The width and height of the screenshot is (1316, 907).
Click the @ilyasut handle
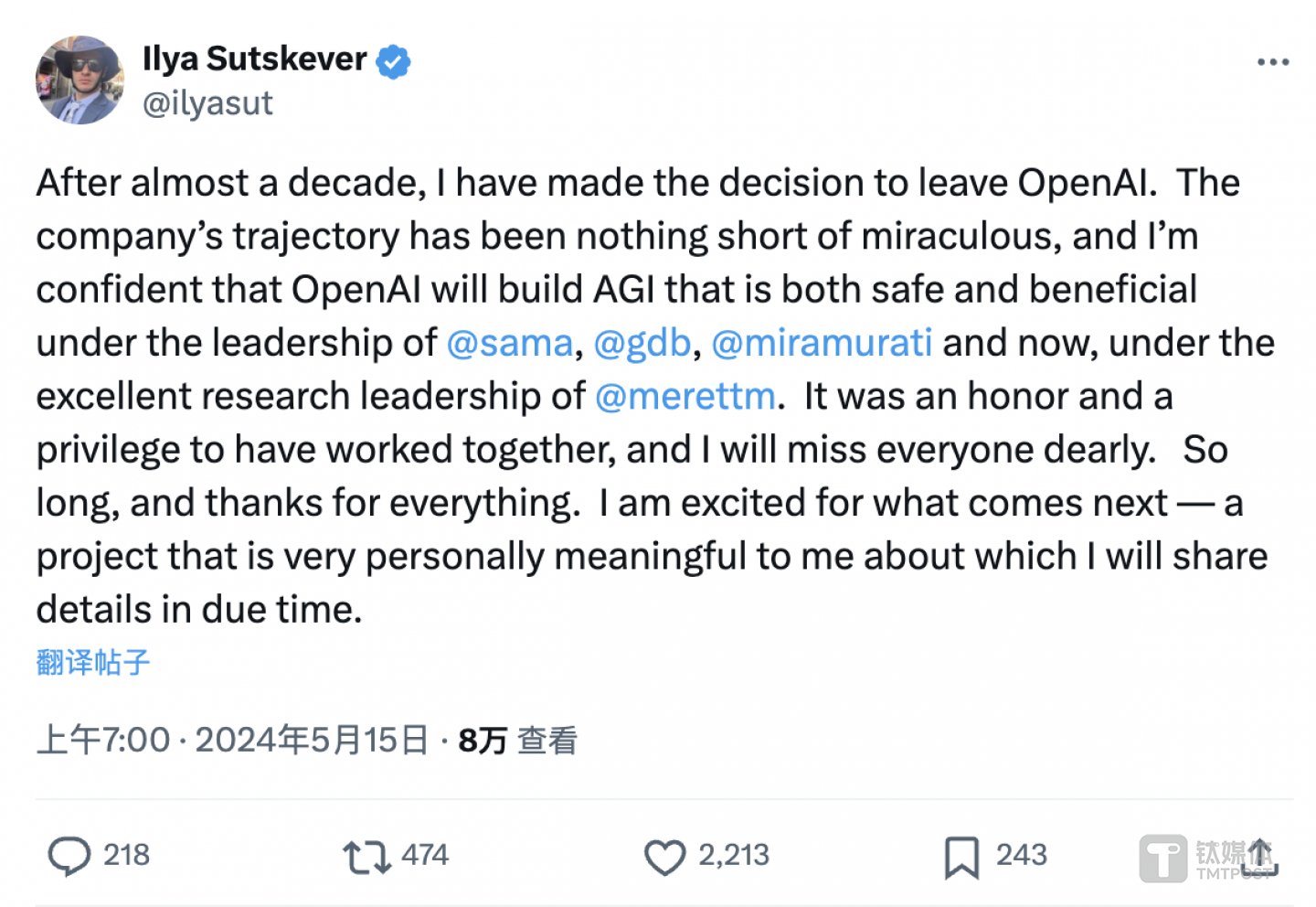click(x=207, y=103)
